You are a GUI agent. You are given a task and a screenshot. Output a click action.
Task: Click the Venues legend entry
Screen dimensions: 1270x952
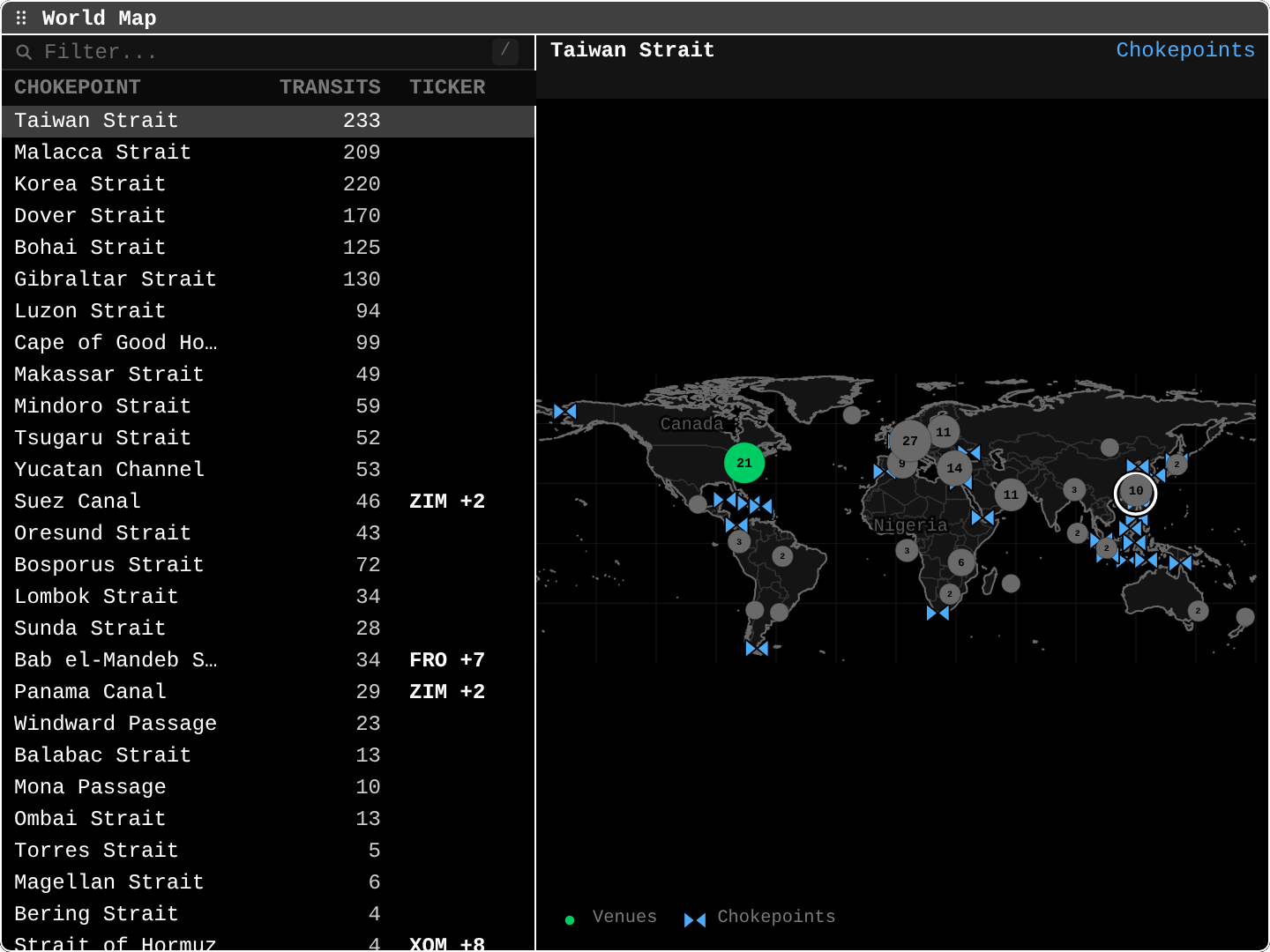[611, 918]
